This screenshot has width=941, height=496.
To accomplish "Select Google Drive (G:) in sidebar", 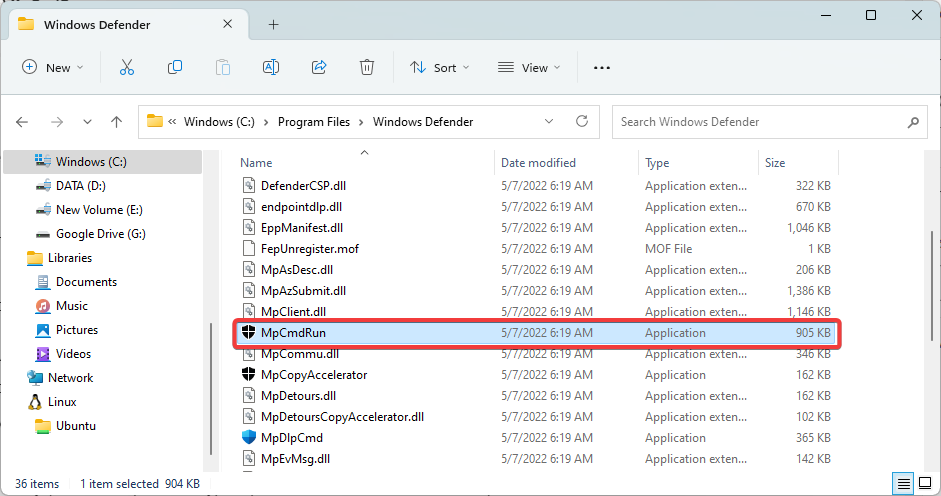I will pyautogui.click(x=103, y=234).
